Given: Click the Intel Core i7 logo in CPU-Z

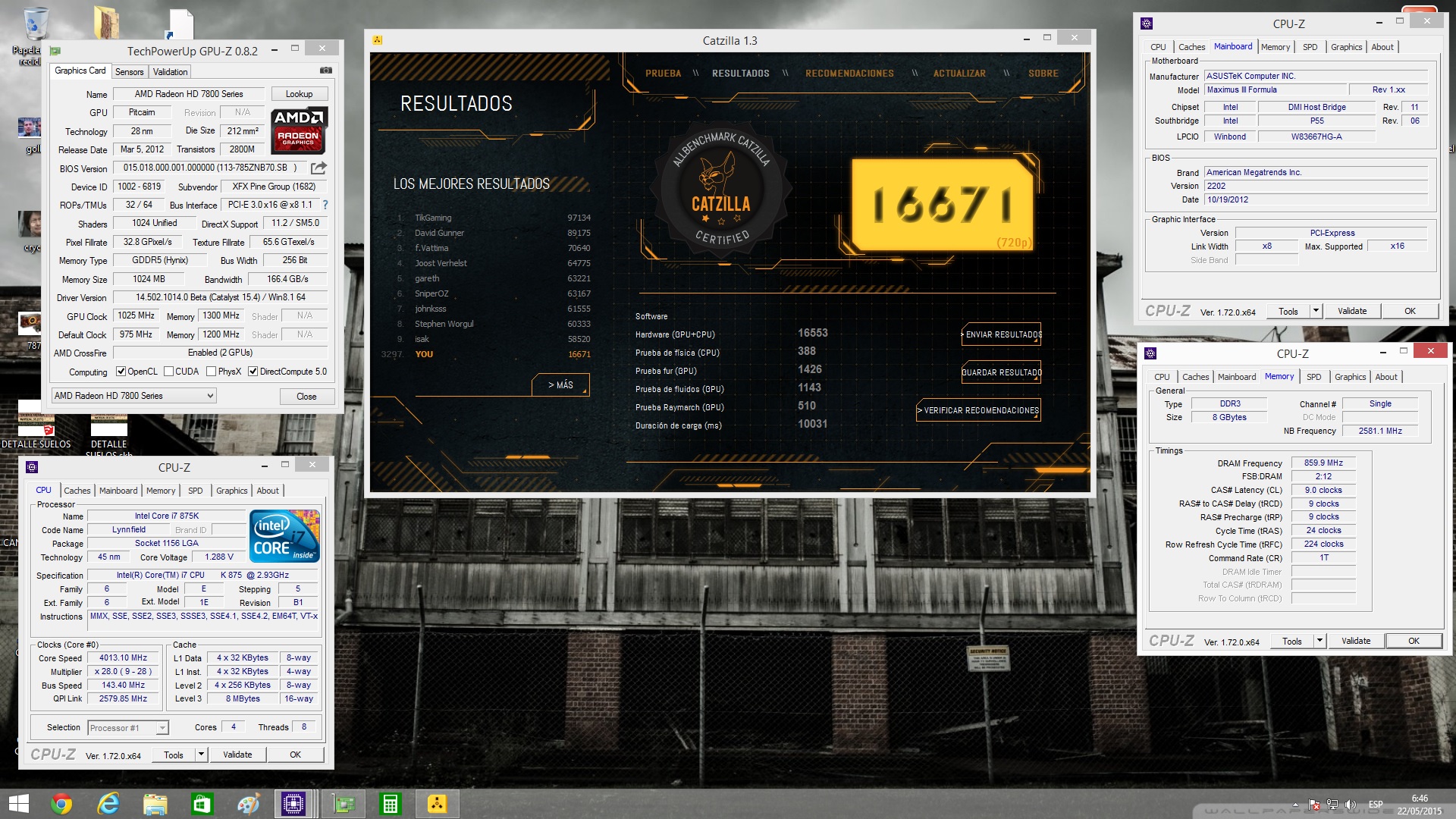Looking at the screenshot, I should tap(284, 536).
